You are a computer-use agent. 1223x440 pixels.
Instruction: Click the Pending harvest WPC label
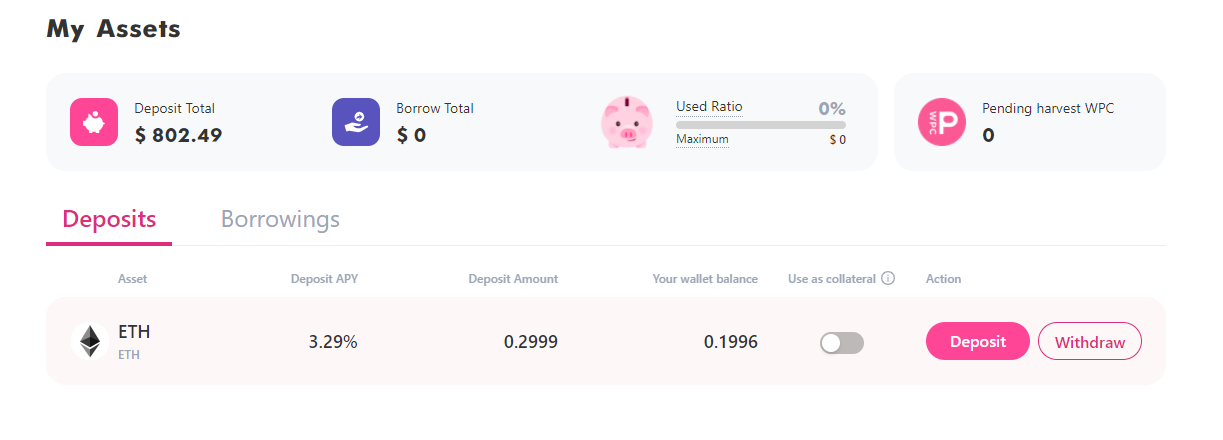1048,109
